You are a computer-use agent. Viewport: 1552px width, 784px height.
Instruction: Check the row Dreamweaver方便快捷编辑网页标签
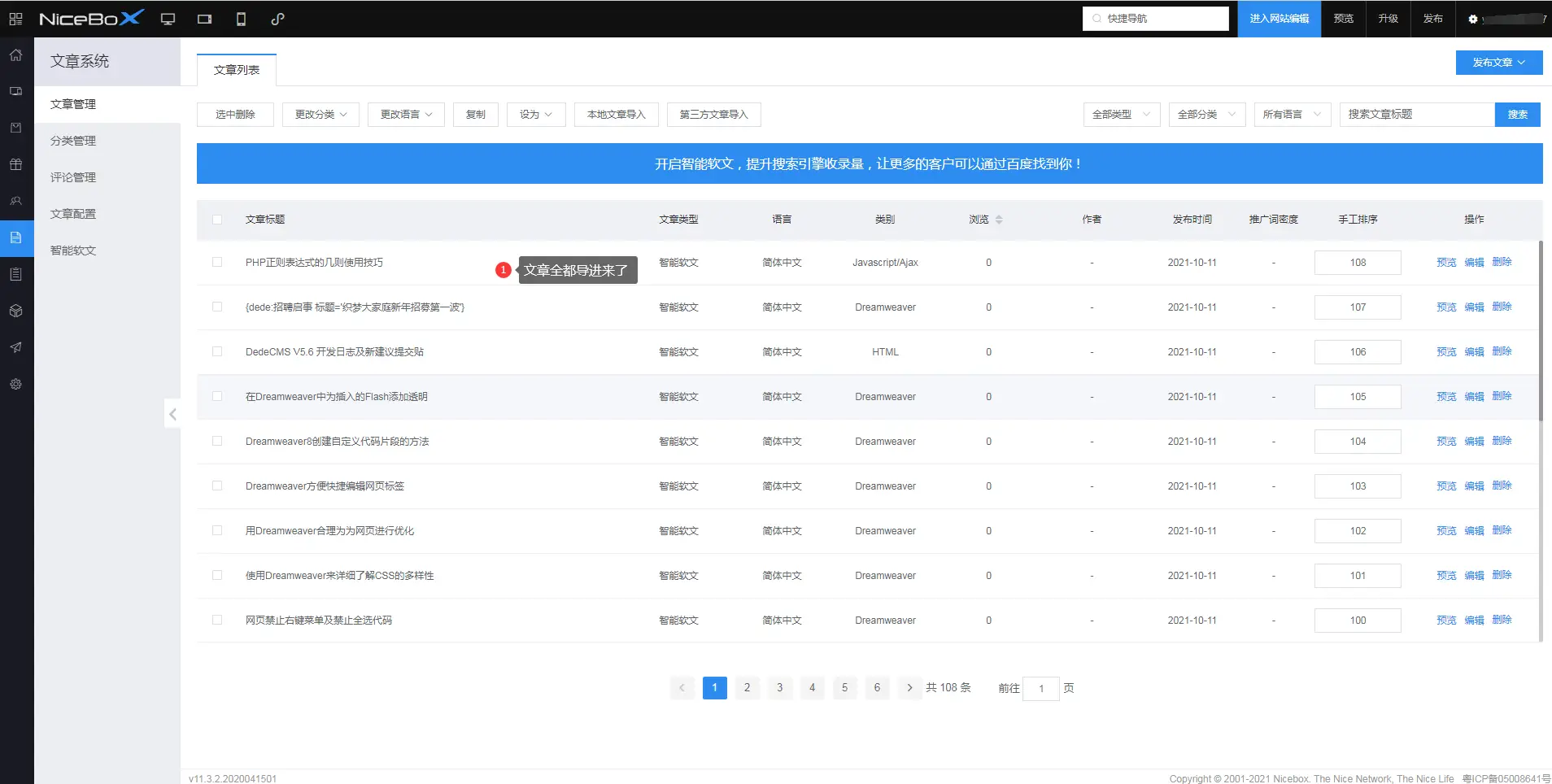[217, 486]
